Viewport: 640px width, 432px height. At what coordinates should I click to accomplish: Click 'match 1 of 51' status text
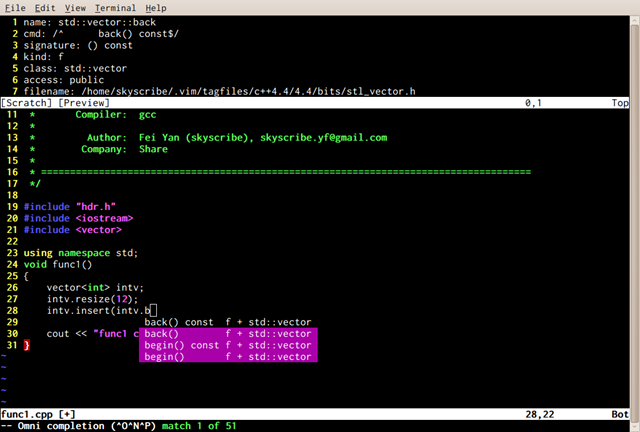click(199, 426)
